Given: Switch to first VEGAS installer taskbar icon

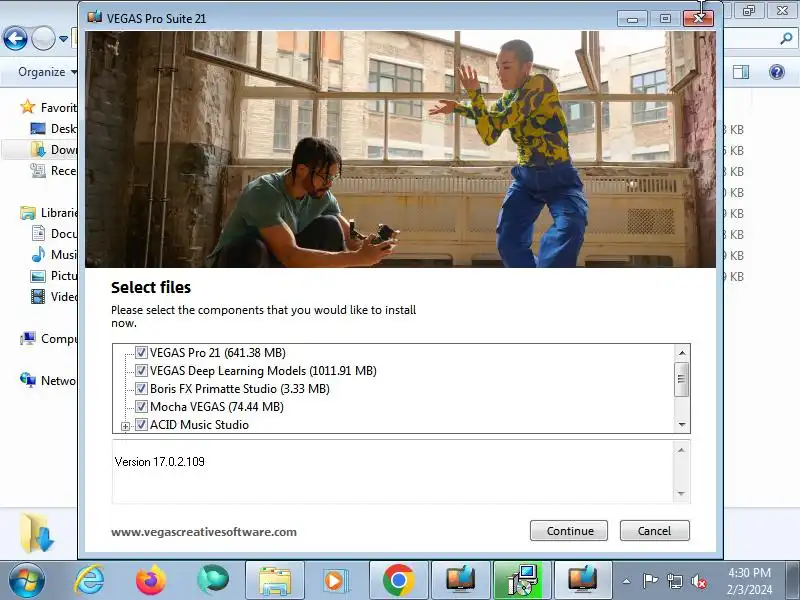Looking at the screenshot, I should [x=460, y=581].
